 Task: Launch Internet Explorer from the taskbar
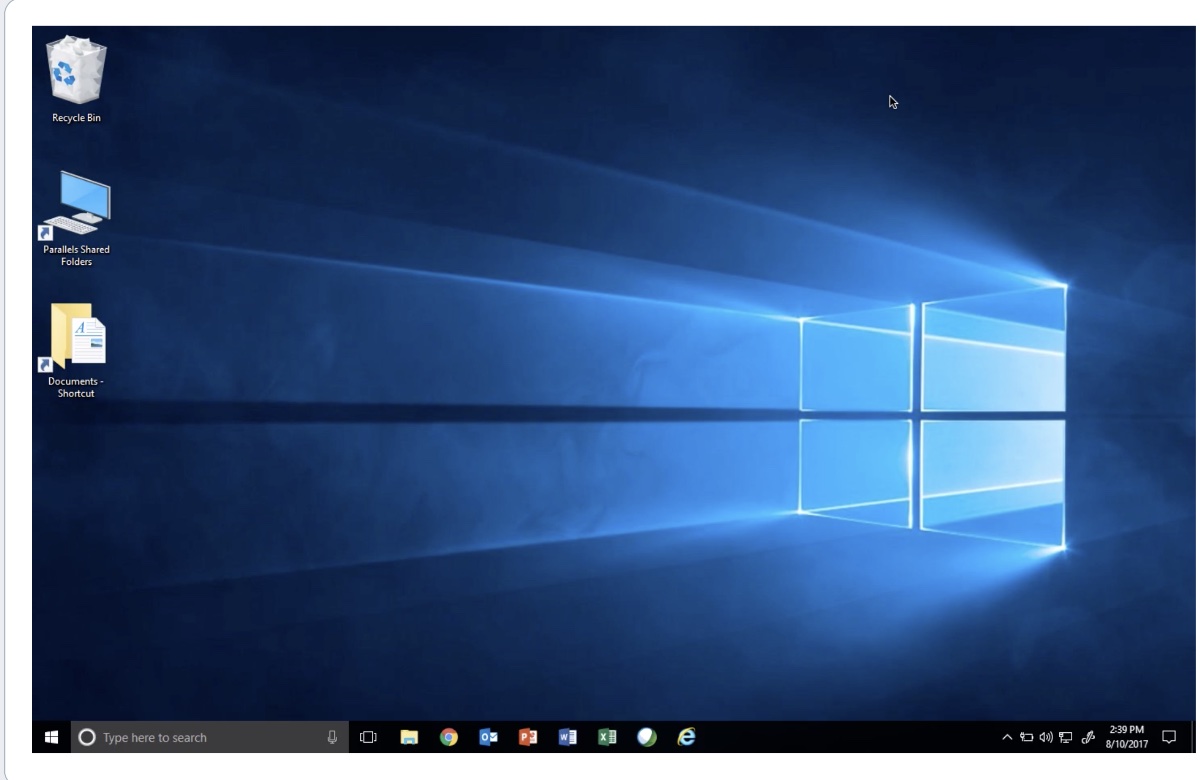(x=686, y=737)
